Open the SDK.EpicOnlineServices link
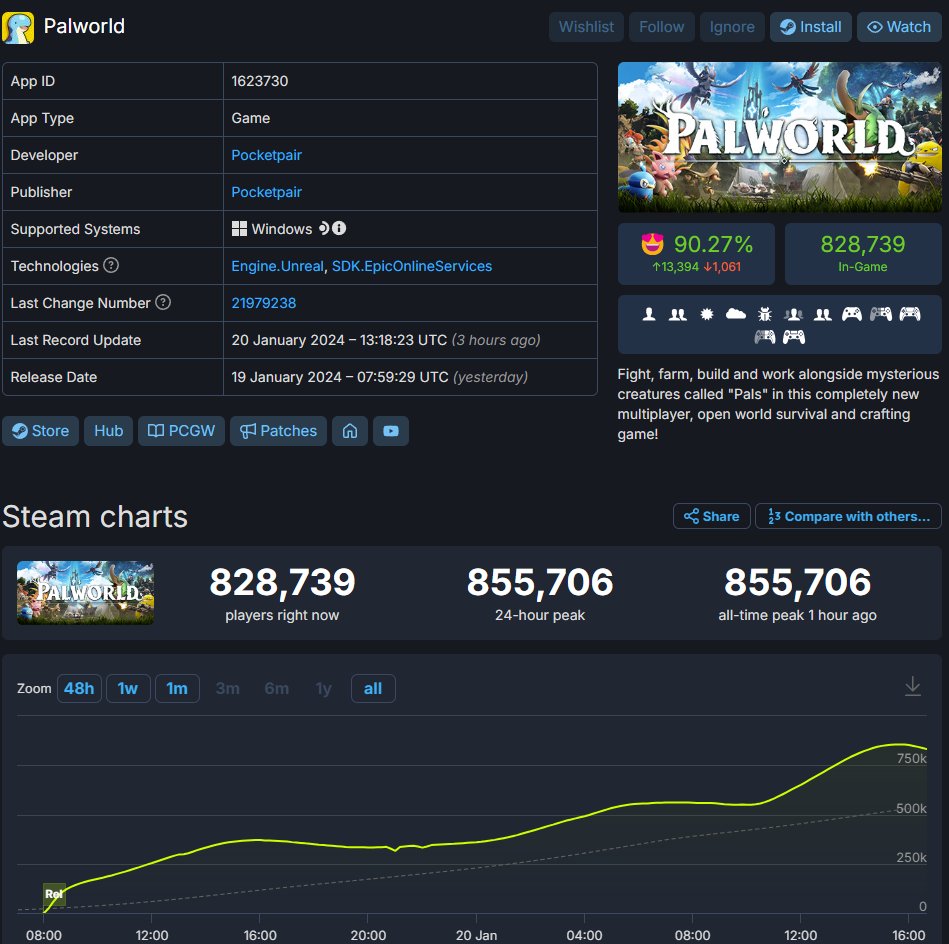 [412, 266]
